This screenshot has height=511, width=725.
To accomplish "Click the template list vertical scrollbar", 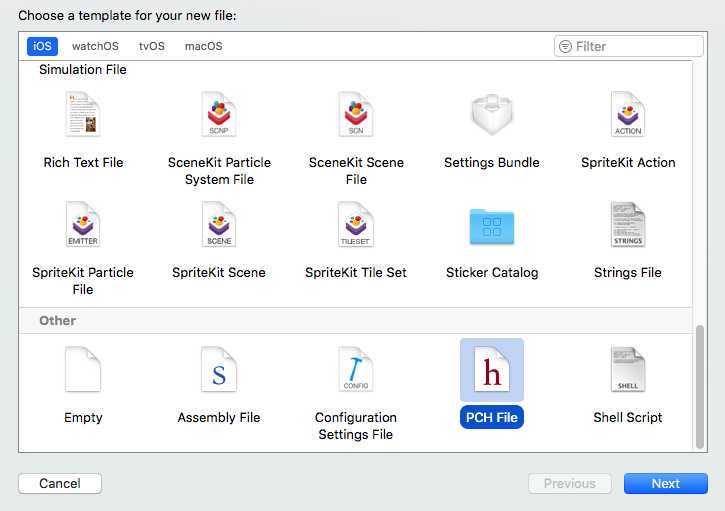I will click(700, 387).
